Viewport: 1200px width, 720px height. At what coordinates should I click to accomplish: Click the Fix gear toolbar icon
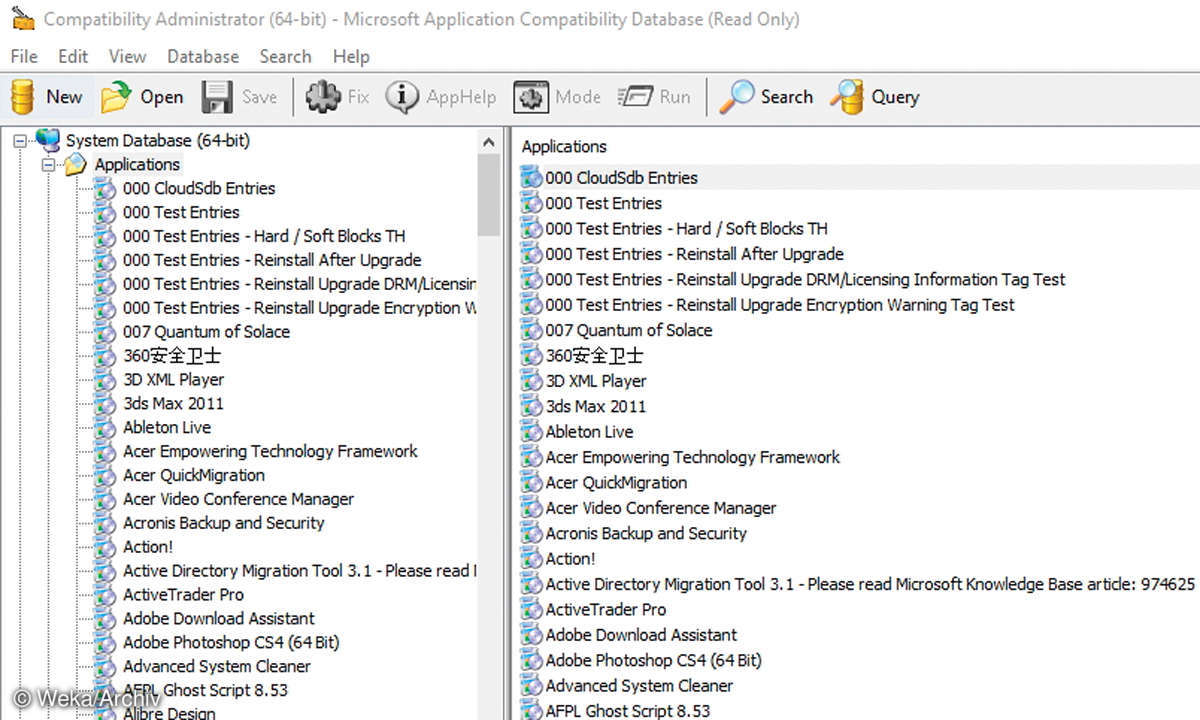323,97
